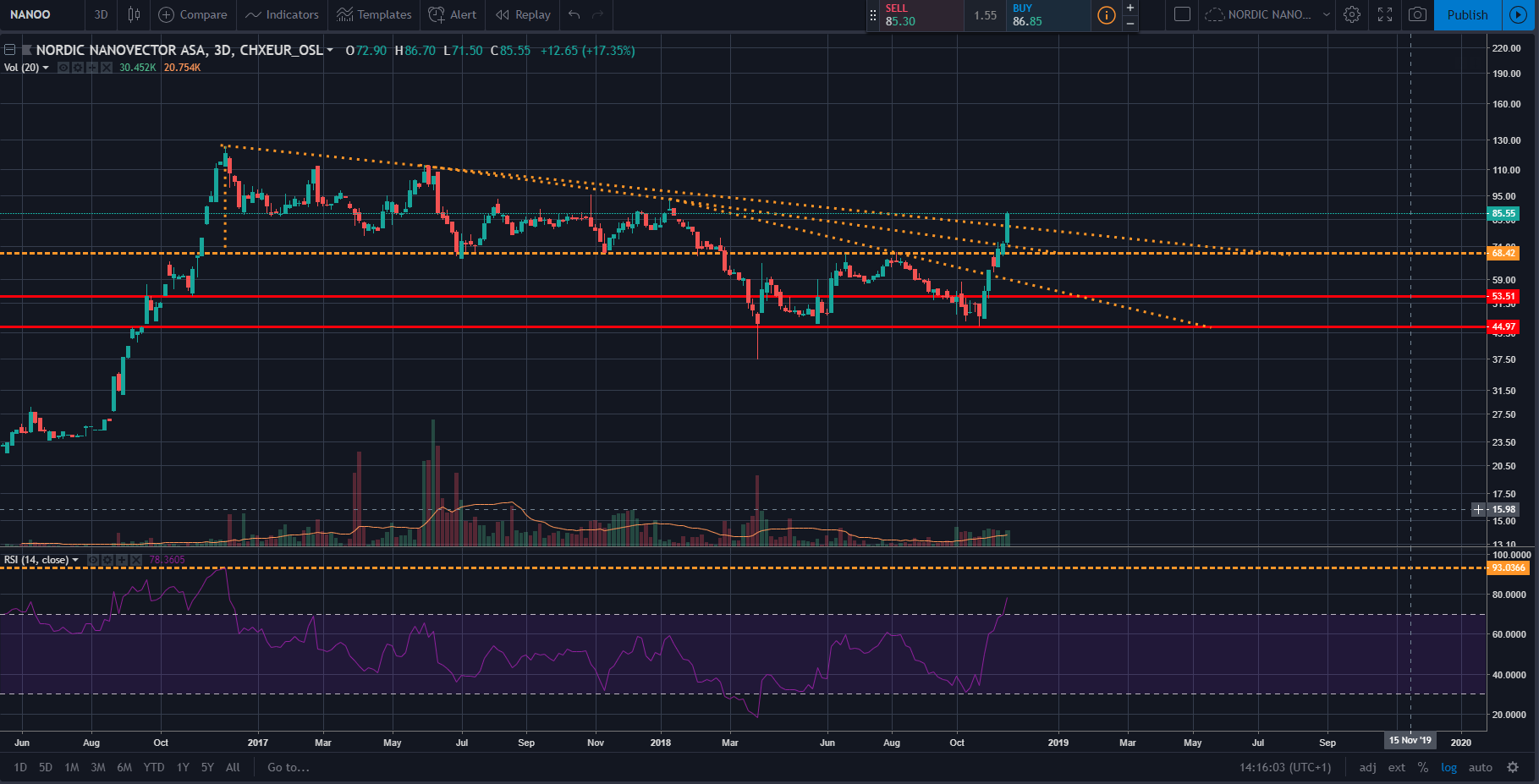This screenshot has width=1539, height=784.
Task: Click BUY at 86.85
Action: point(1047,15)
